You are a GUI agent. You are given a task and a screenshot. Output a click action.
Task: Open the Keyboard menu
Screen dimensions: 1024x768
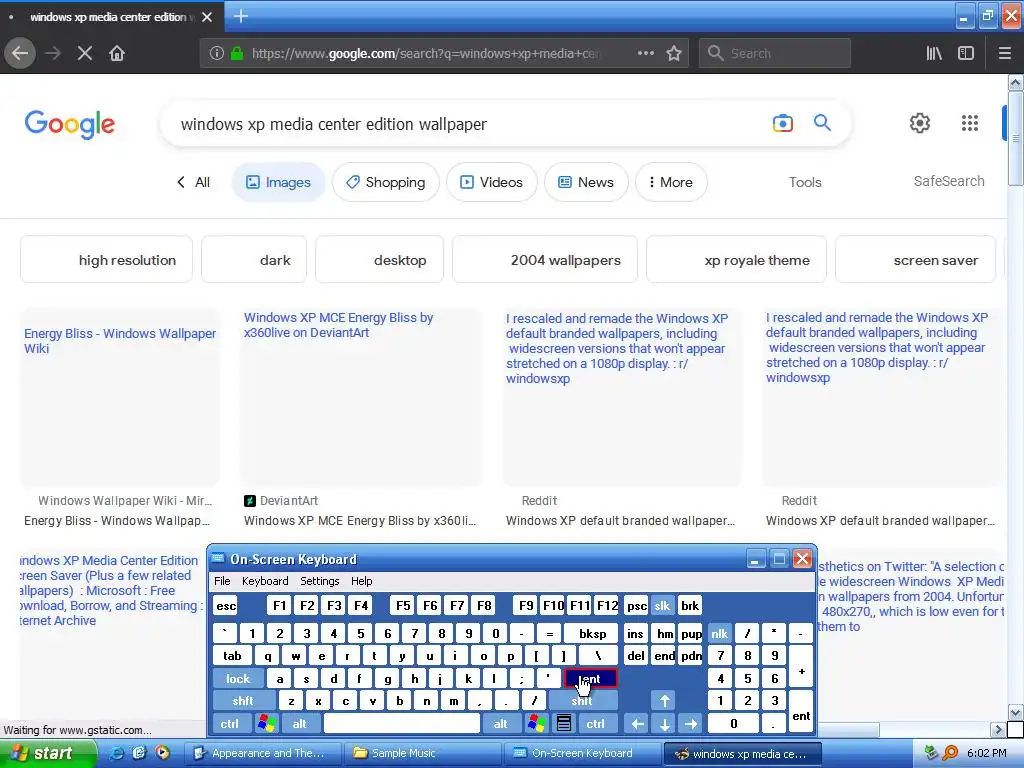[264, 581]
